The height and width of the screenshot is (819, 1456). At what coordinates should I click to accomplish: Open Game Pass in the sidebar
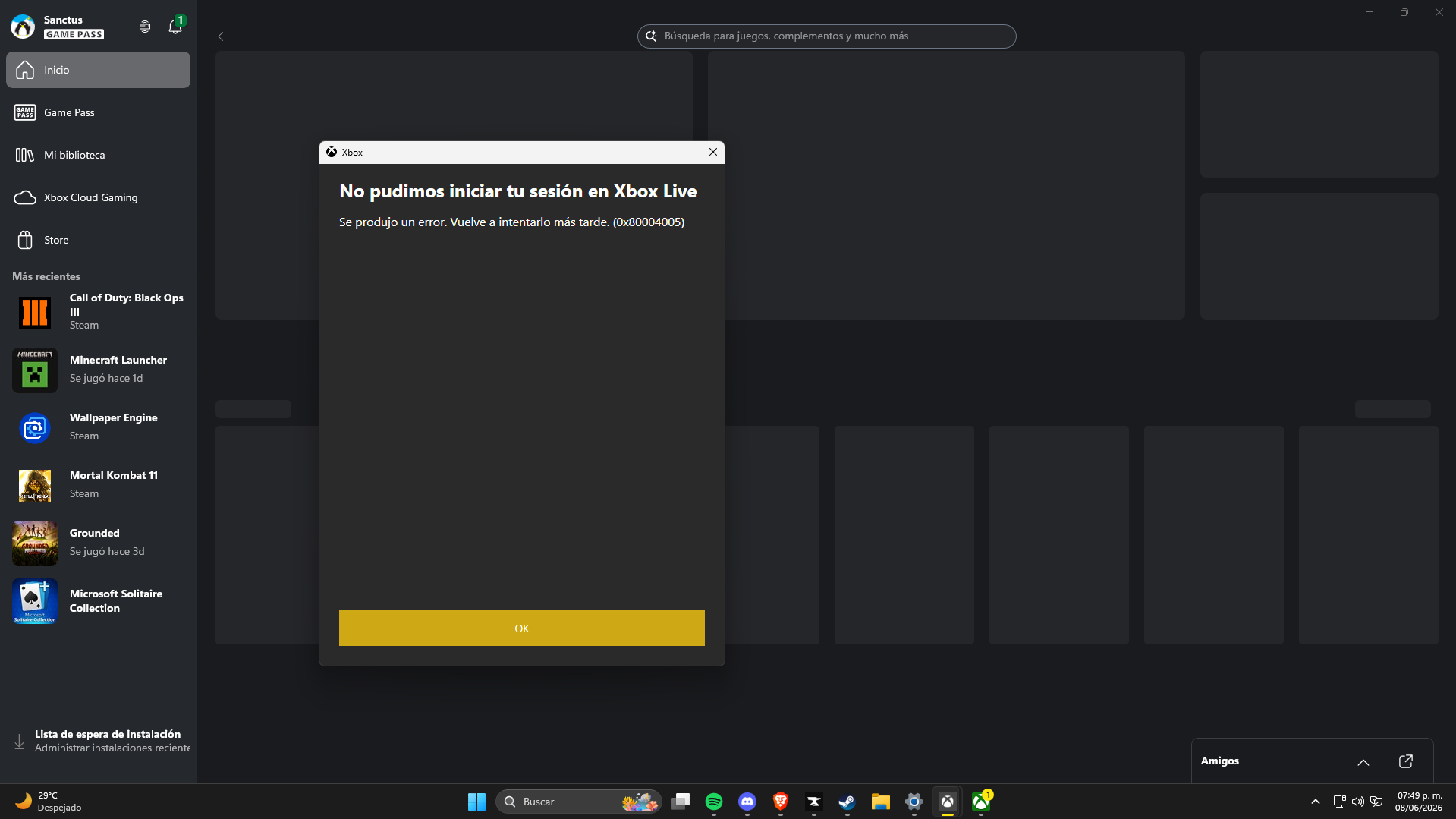98,112
